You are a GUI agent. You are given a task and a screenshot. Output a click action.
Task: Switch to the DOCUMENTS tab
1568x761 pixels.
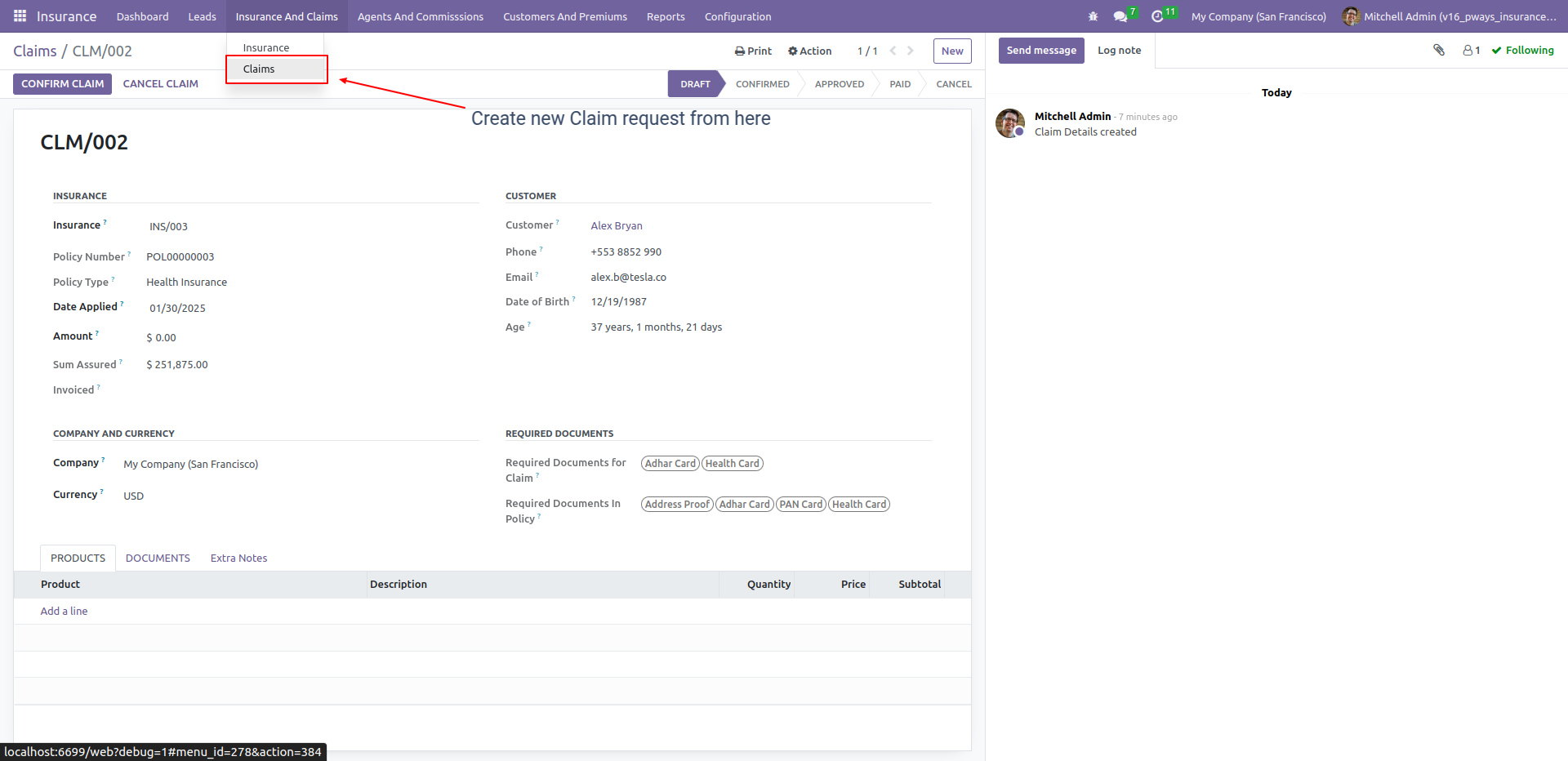click(x=158, y=559)
